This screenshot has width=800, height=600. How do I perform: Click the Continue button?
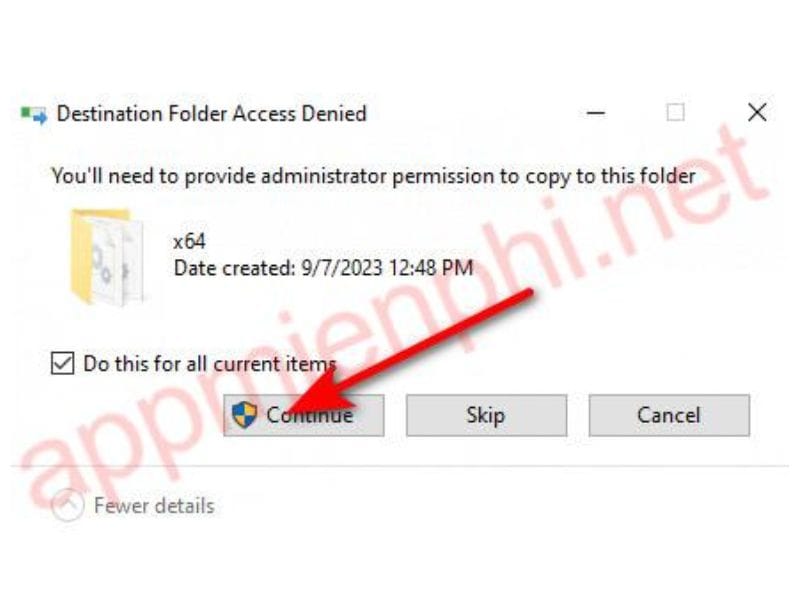pyautogui.click(x=304, y=415)
